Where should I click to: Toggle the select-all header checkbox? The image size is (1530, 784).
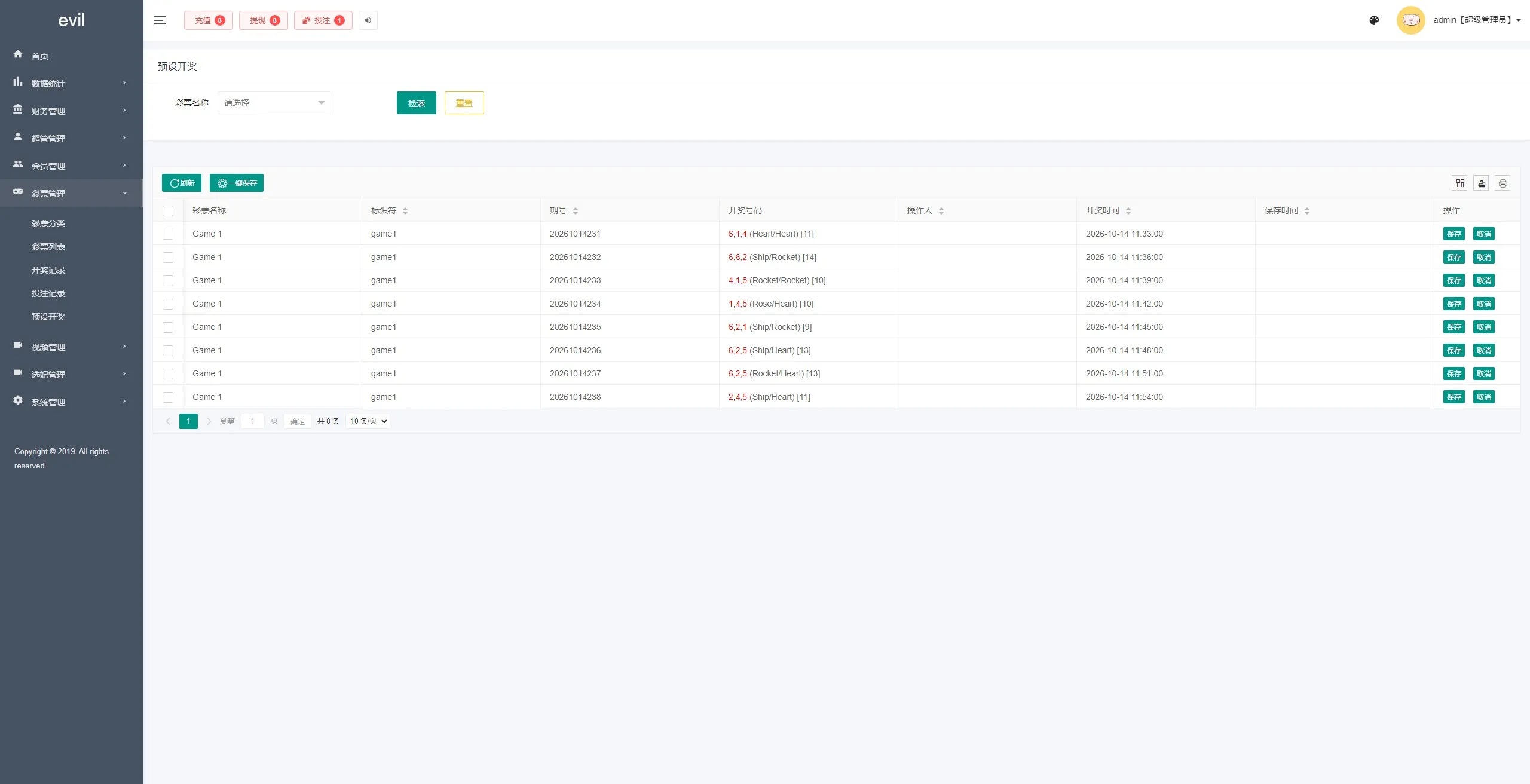click(x=168, y=211)
